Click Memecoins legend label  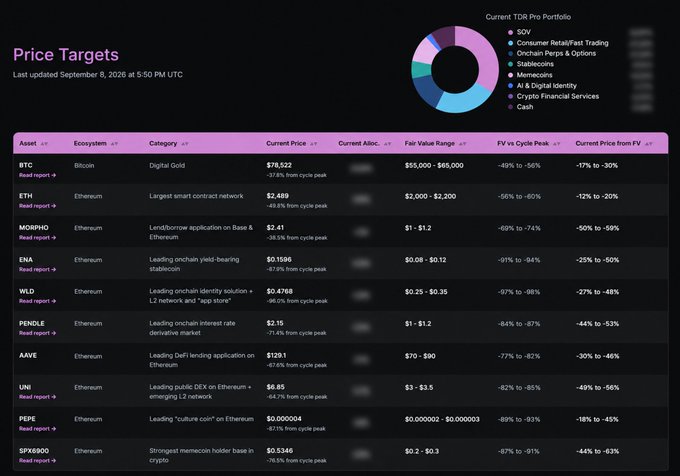pyautogui.click(x=534, y=75)
